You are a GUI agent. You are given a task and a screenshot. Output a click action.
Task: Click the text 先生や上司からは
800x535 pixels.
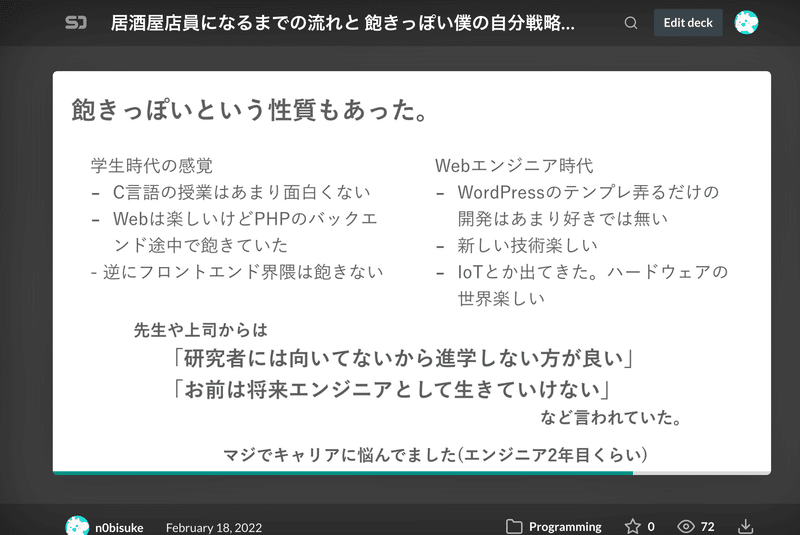coord(201,330)
